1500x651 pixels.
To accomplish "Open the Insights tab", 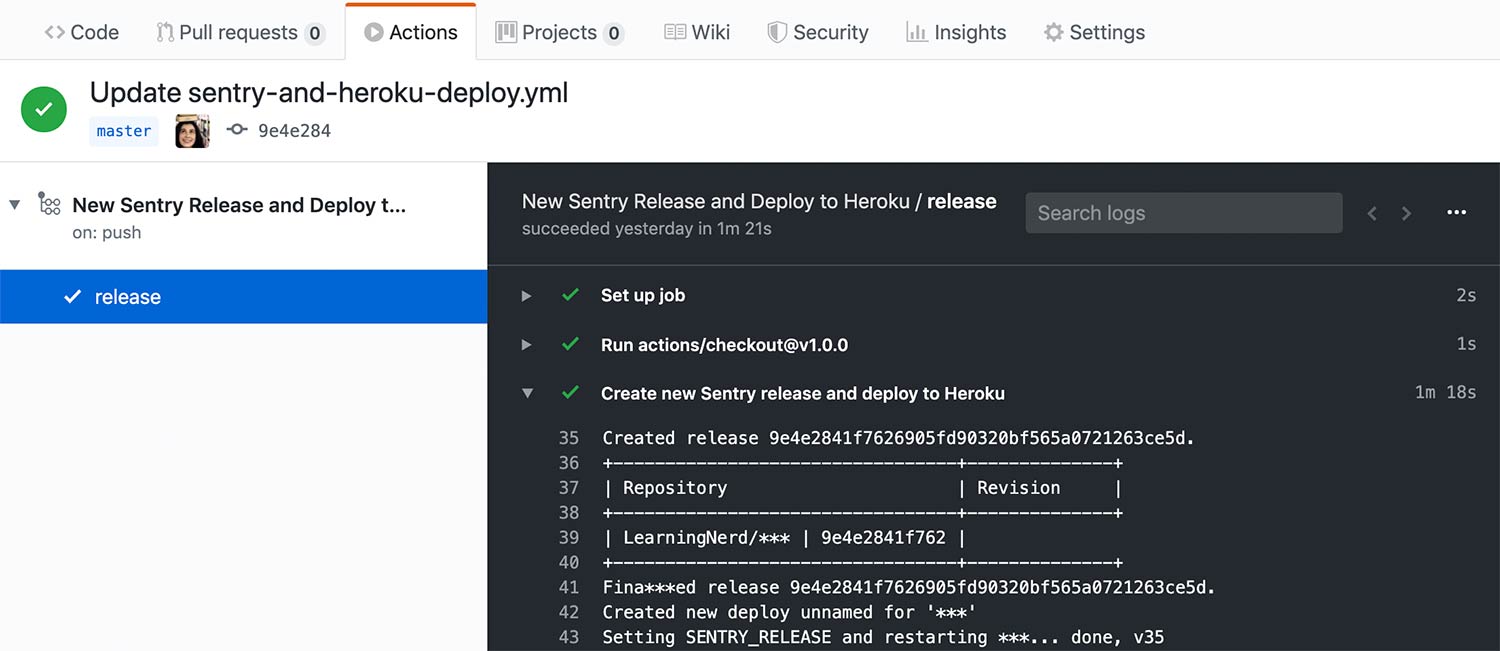I will [x=955, y=32].
